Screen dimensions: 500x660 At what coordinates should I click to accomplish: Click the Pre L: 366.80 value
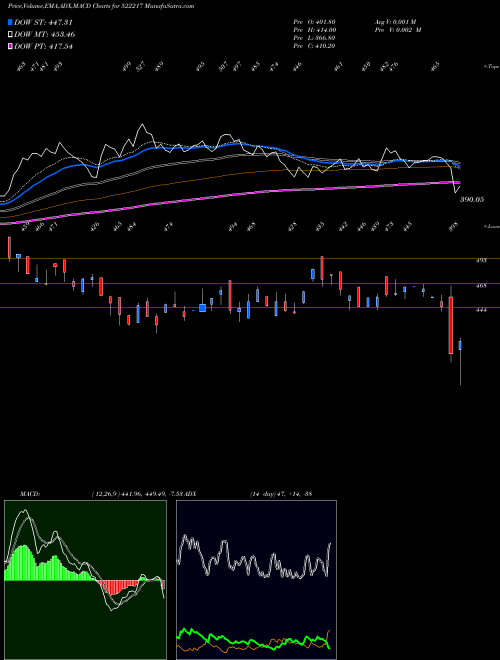click(x=314, y=38)
